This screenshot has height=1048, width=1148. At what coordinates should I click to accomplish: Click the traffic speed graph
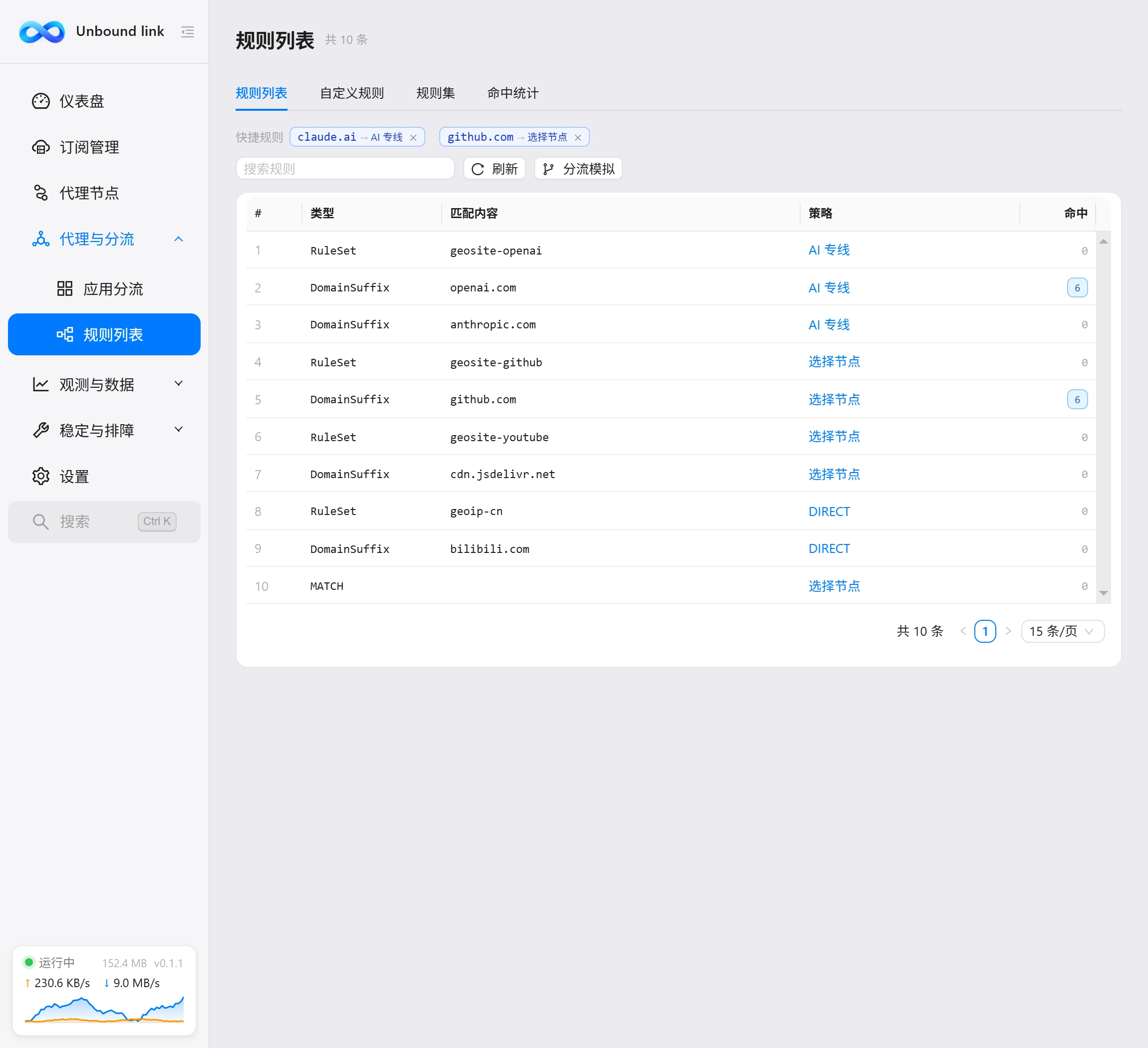coord(104,1009)
